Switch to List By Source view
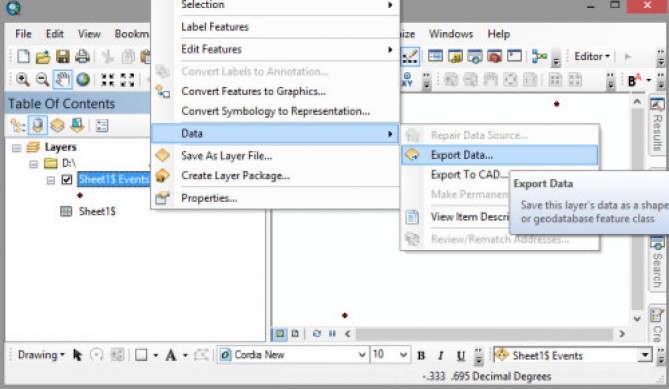 coord(38,125)
